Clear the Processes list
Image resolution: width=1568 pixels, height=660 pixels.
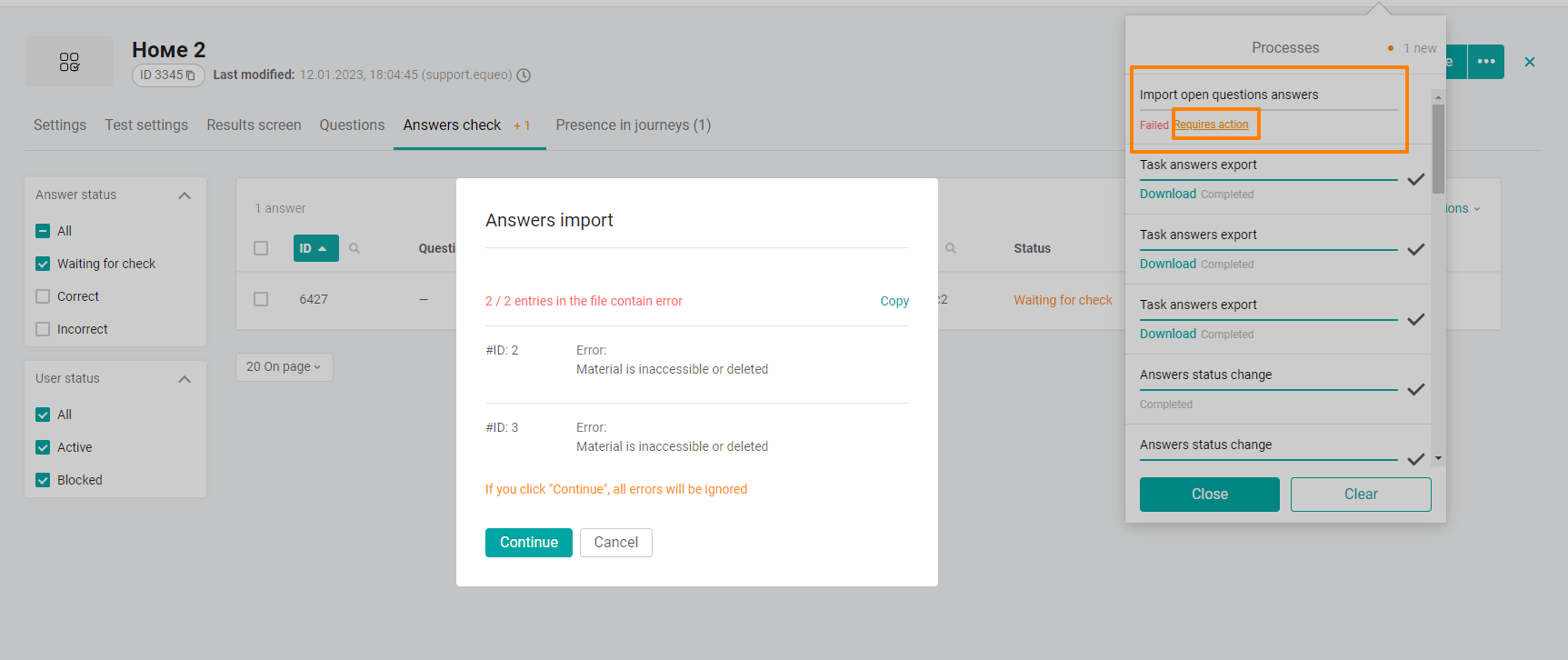1361,495
